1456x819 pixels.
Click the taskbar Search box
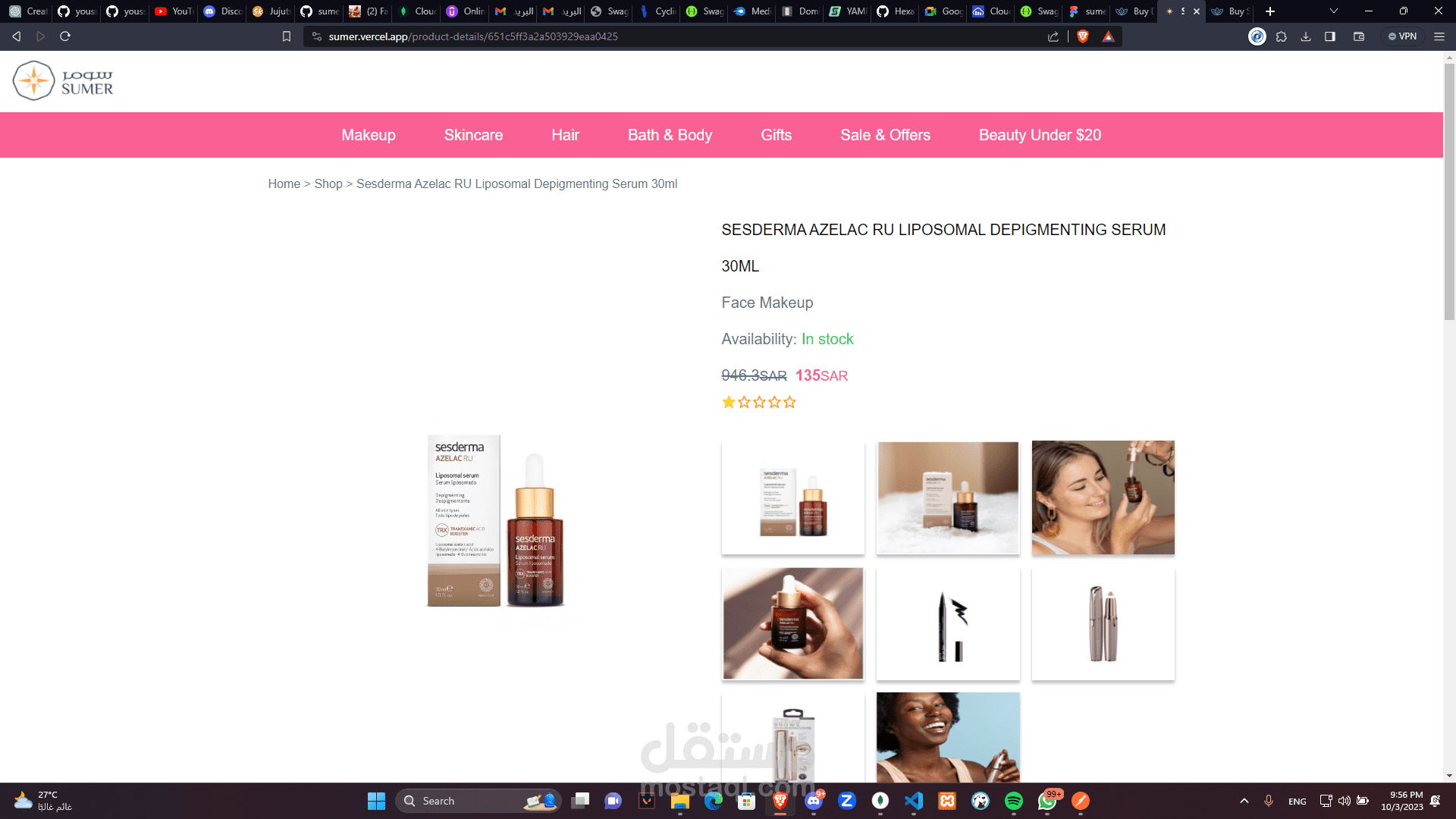point(478,801)
